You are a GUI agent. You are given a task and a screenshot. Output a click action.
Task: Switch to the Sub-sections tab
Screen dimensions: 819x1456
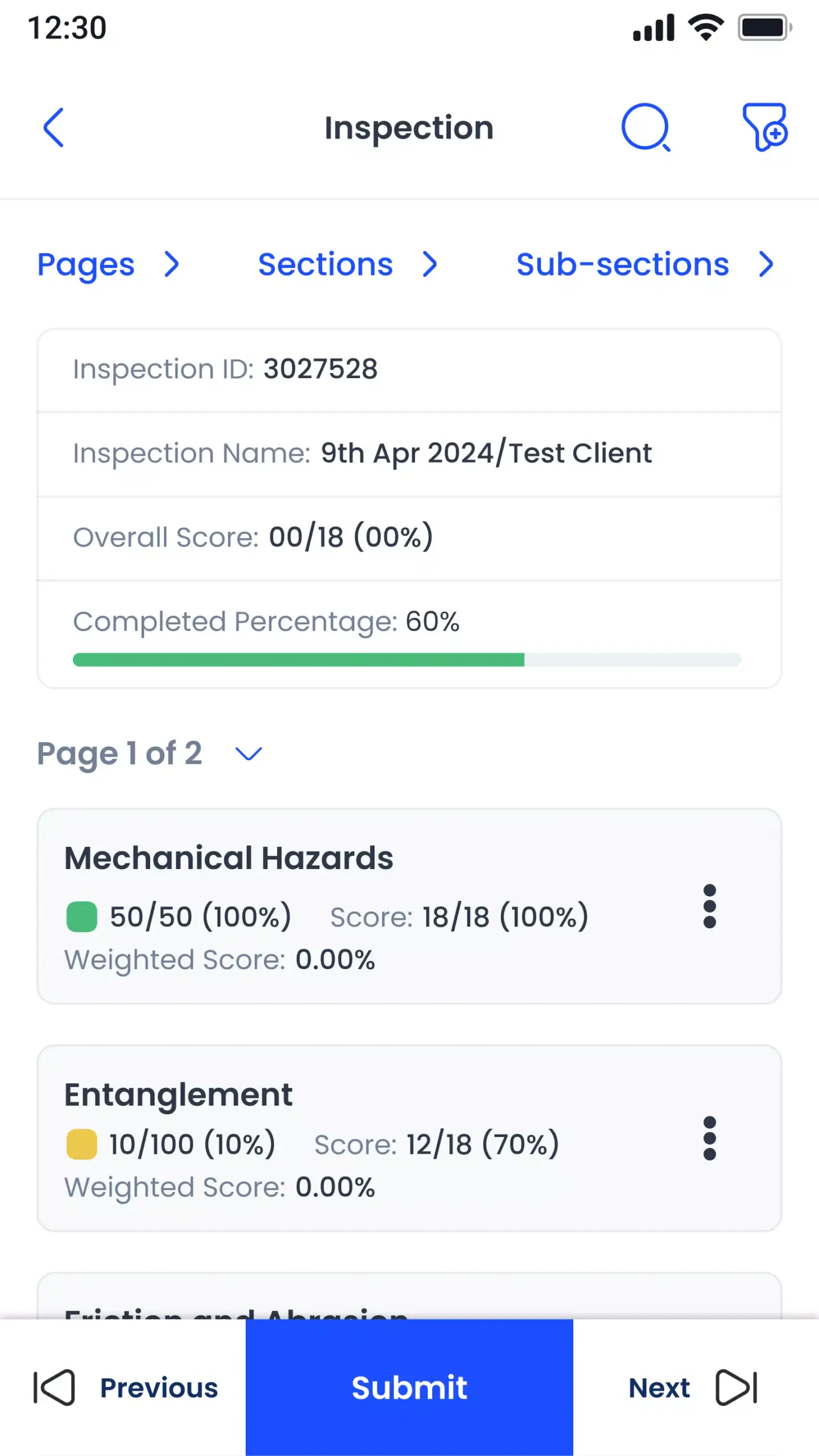click(x=623, y=264)
